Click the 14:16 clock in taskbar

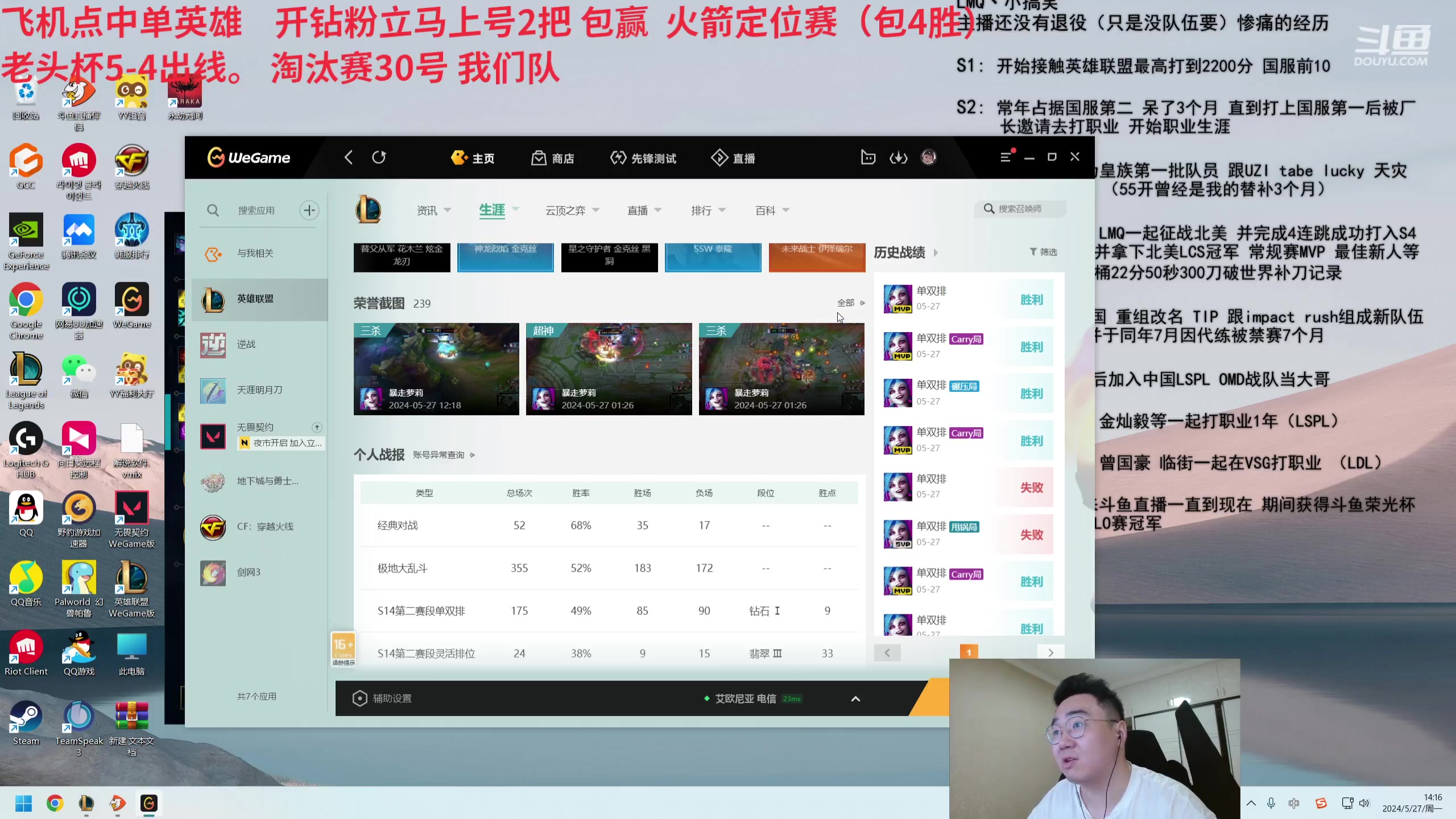[x=1433, y=797]
